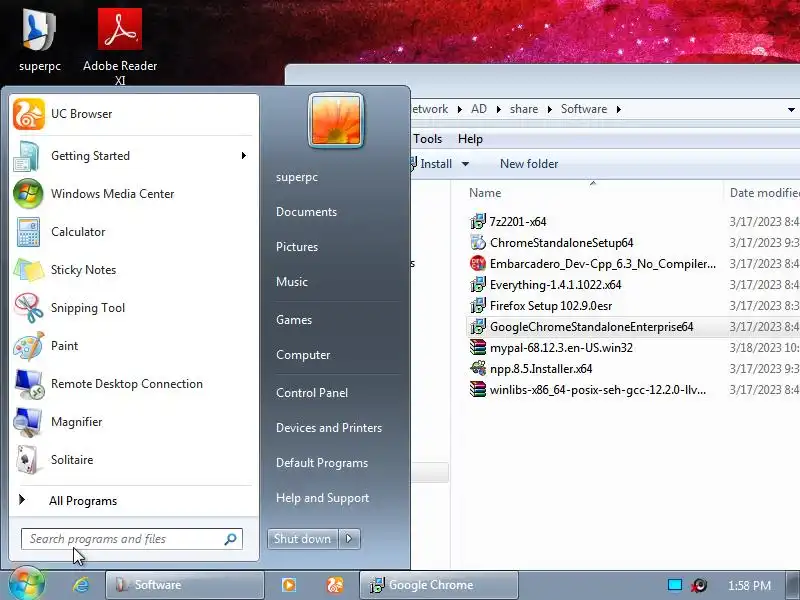This screenshot has height=600, width=800.
Task: Click the UC Browser taskbar icon
Action: pos(335,585)
